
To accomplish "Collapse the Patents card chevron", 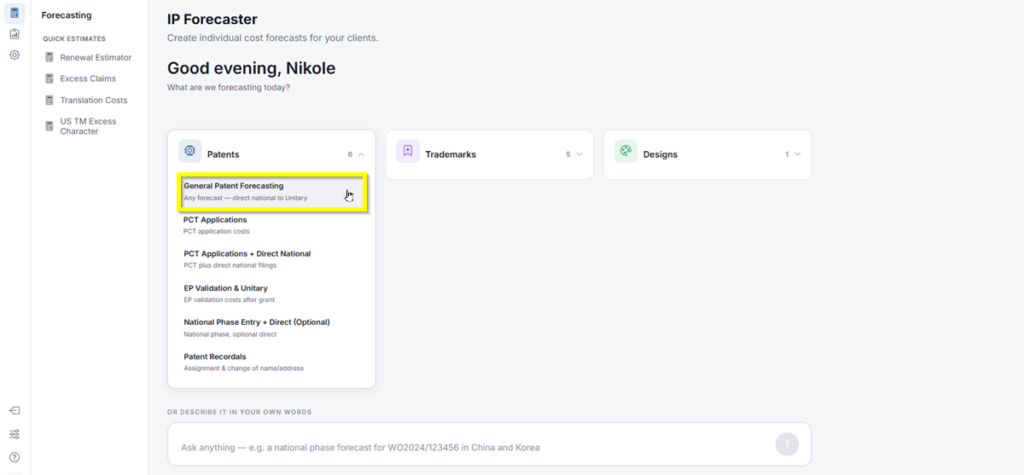I will 361,155.
